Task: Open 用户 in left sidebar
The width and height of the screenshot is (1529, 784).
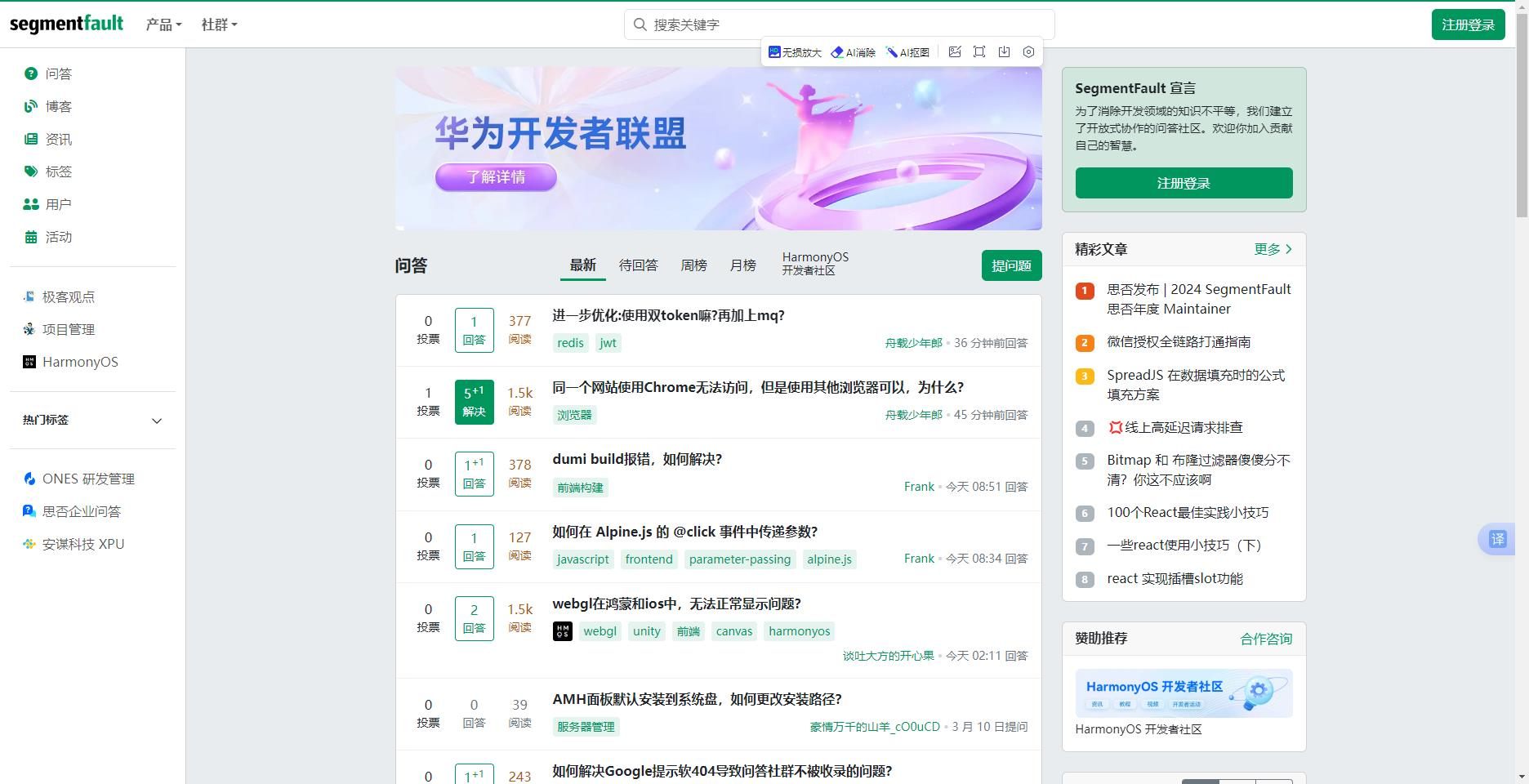Action: coord(48,204)
